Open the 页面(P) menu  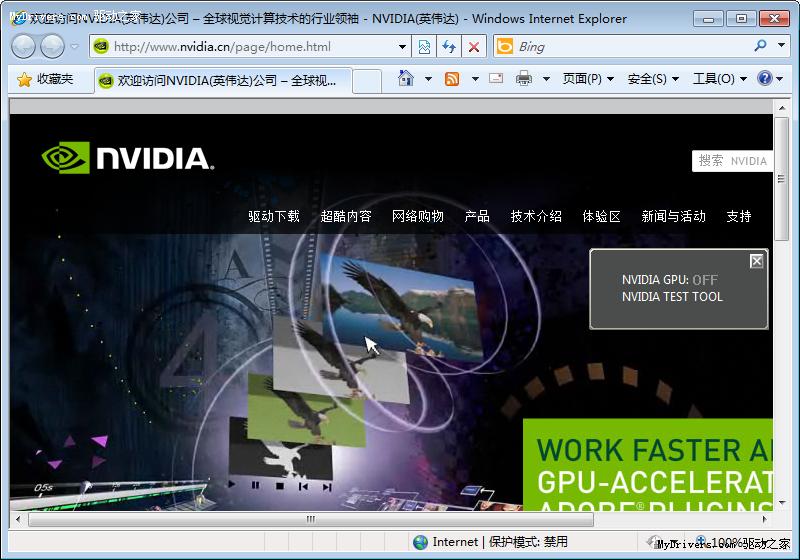tap(587, 79)
